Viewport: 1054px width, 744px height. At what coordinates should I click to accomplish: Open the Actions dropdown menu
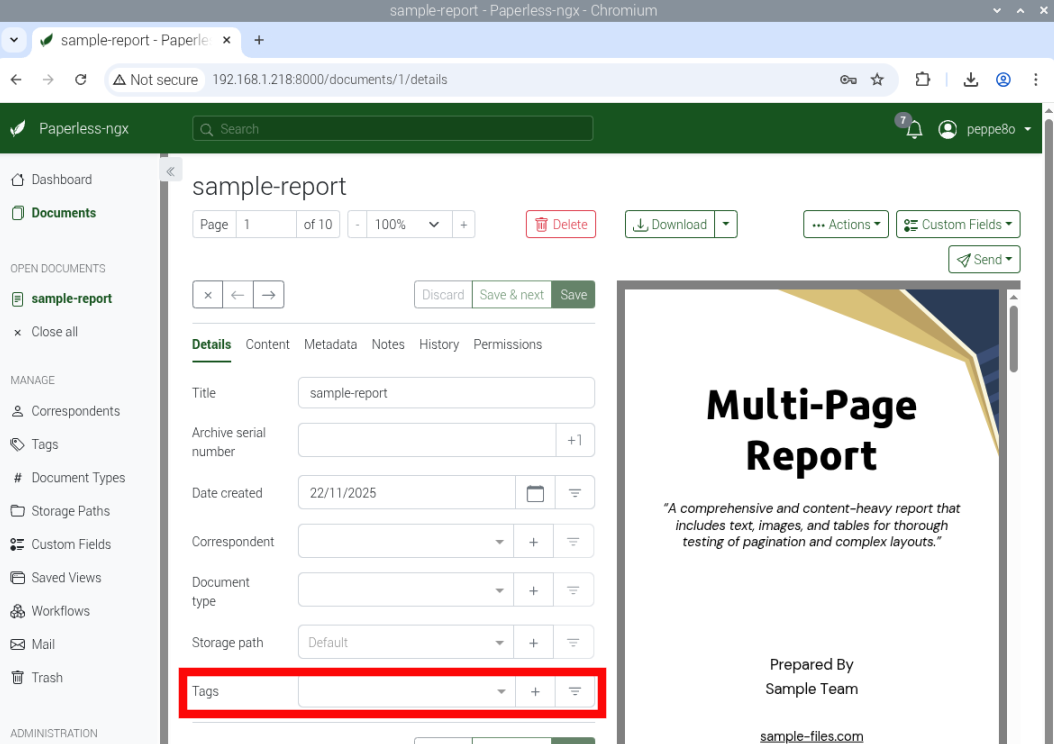(845, 224)
